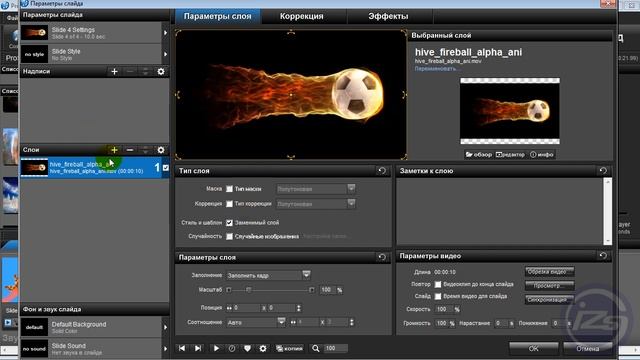Image resolution: width=640 pixels, height=360 pixels.
Task: Jump to previous slide in bottom toolbar
Action: [x=182, y=348]
